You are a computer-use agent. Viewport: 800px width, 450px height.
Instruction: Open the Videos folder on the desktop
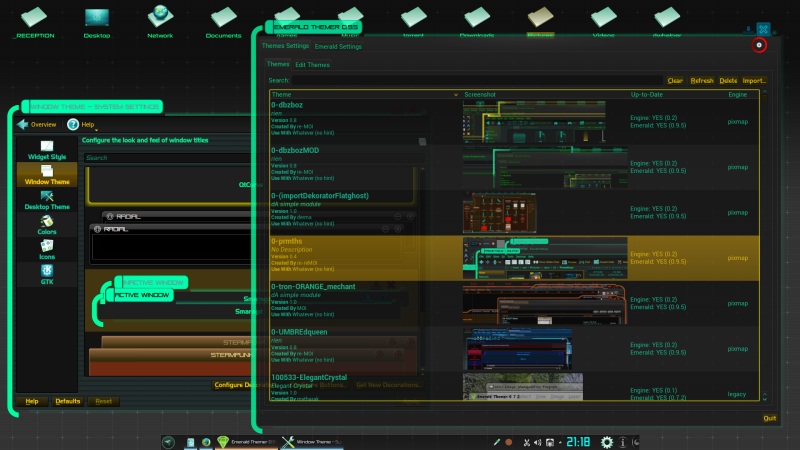coord(604,21)
